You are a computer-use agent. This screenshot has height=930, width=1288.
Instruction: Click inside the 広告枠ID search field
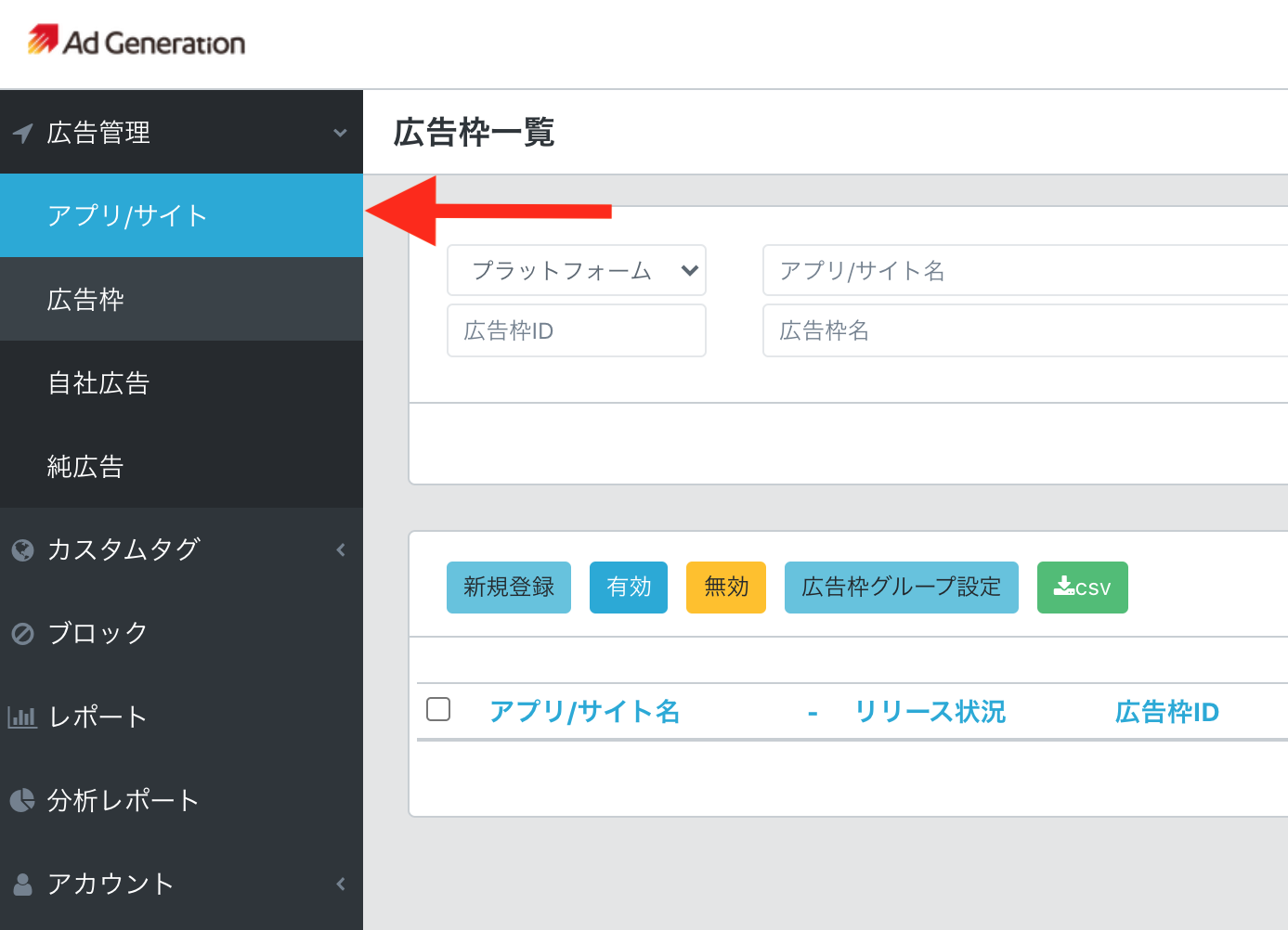pyautogui.click(x=576, y=330)
